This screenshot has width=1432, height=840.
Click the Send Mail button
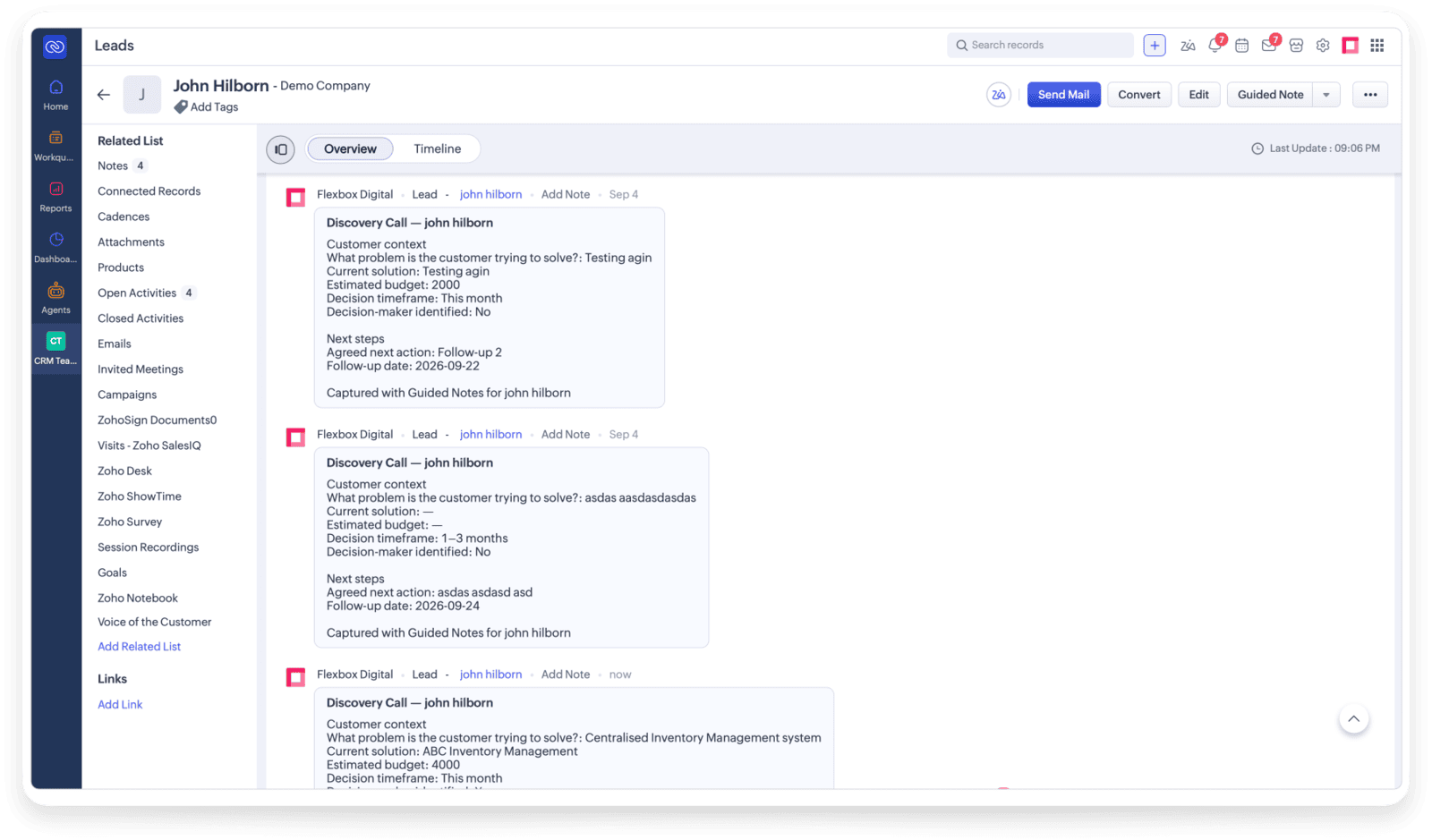coord(1063,95)
